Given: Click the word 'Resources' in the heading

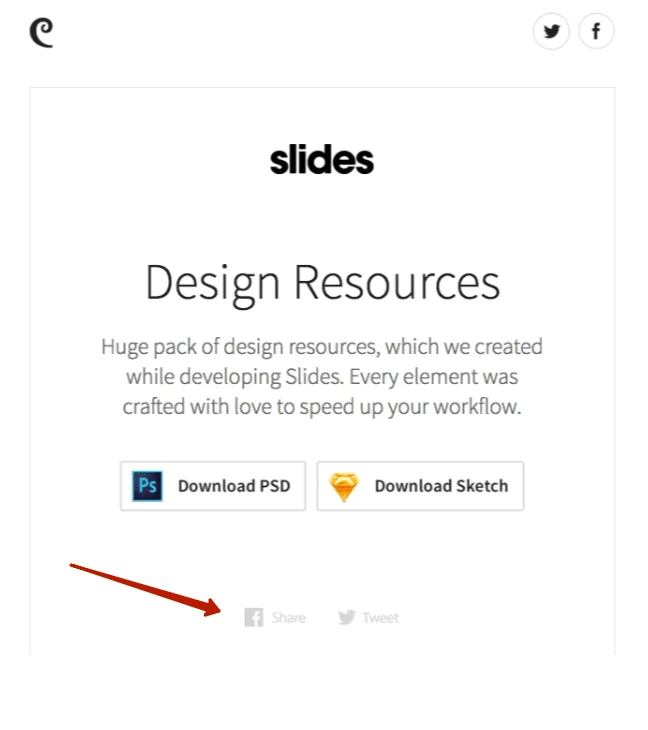Looking at the screenshot, I should point(397,283).
